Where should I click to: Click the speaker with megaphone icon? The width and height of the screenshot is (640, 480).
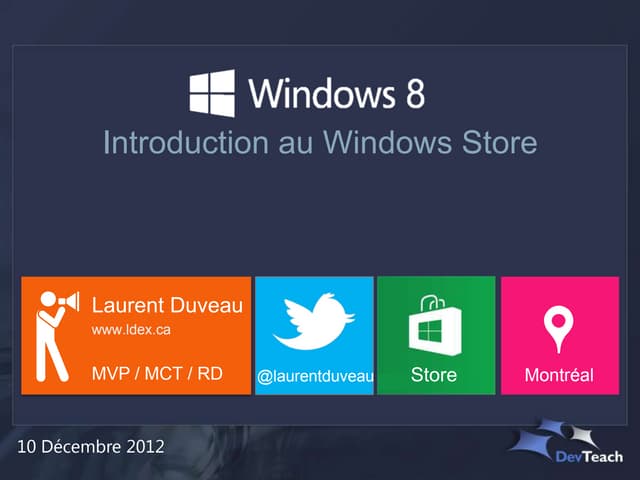[57, 336]
